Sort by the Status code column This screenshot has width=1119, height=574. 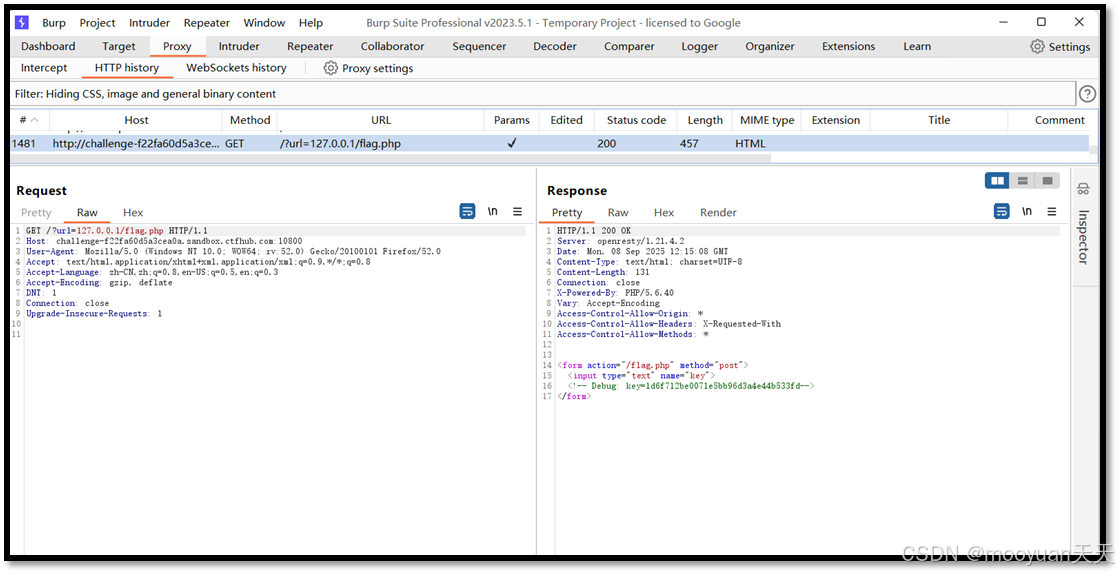(637, 120)
